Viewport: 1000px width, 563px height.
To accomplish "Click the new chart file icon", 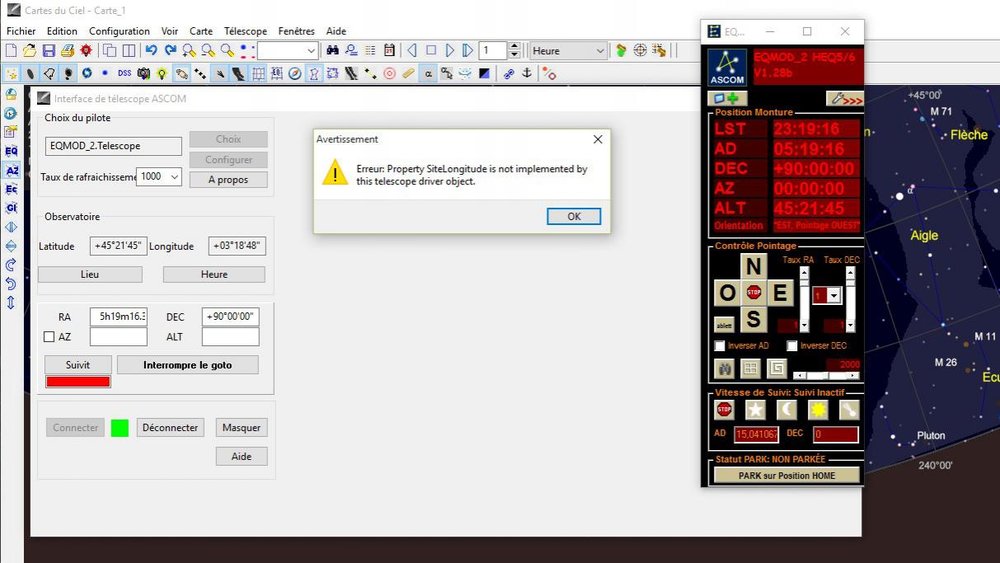I will (11, 50).
